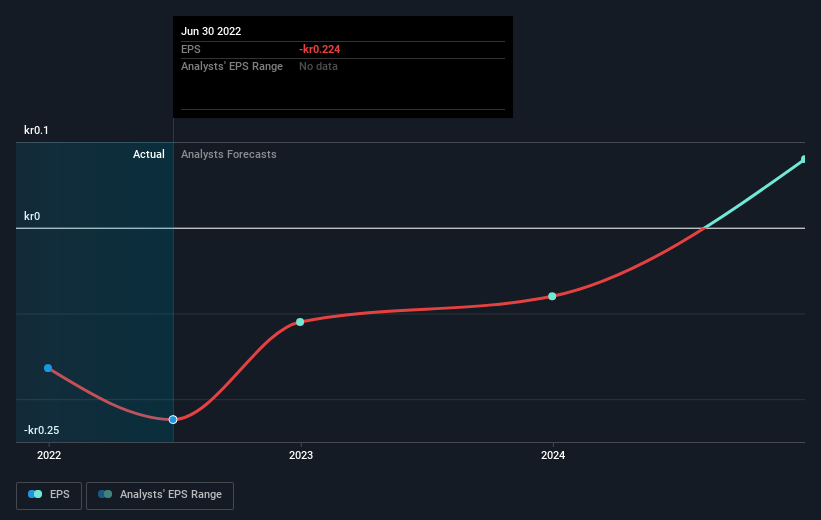
Task: Click the Jun 30 2022 tooltip date
Action: 211,31
